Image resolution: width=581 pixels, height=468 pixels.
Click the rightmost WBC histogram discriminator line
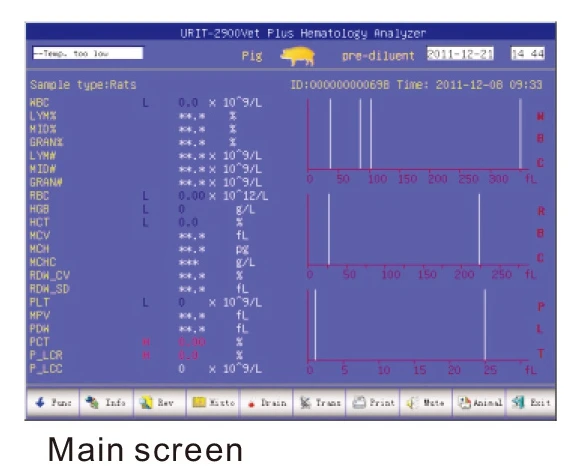pos(520,134)
